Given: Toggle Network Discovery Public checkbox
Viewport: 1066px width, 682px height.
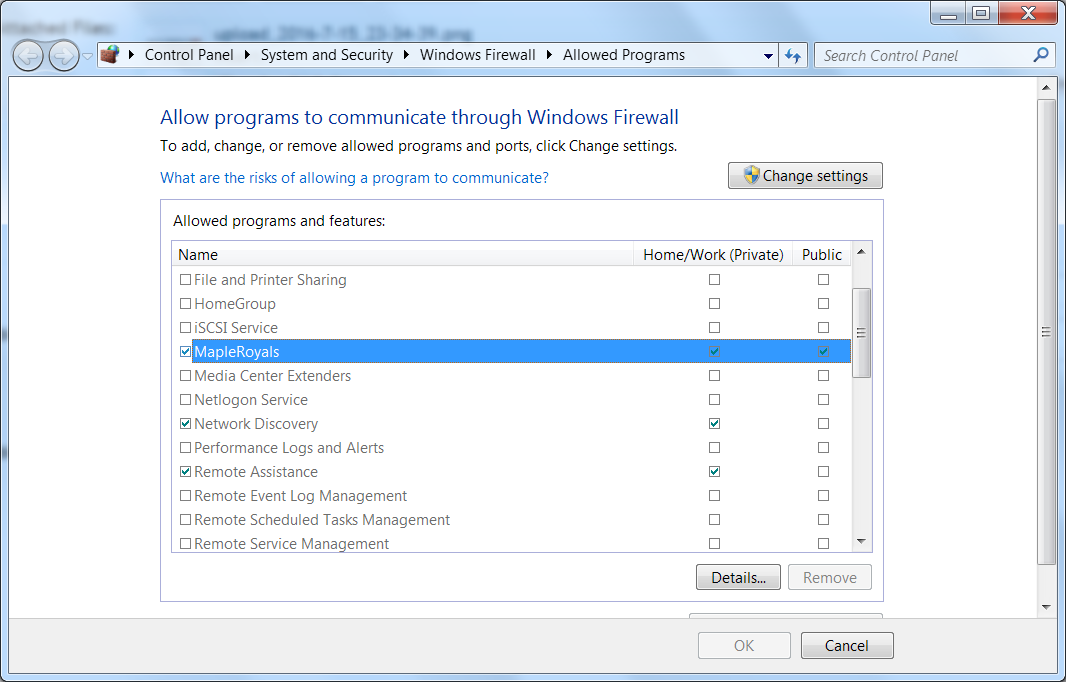Looking at the screenshot, I should click(823, 424).
